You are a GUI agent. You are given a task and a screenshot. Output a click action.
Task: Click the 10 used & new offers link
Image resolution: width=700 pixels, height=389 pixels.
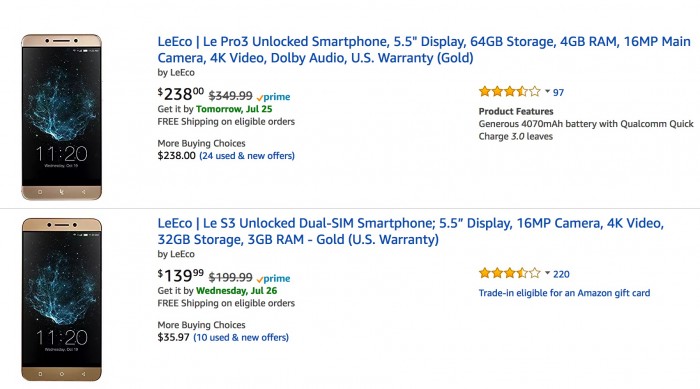point(241,337)
